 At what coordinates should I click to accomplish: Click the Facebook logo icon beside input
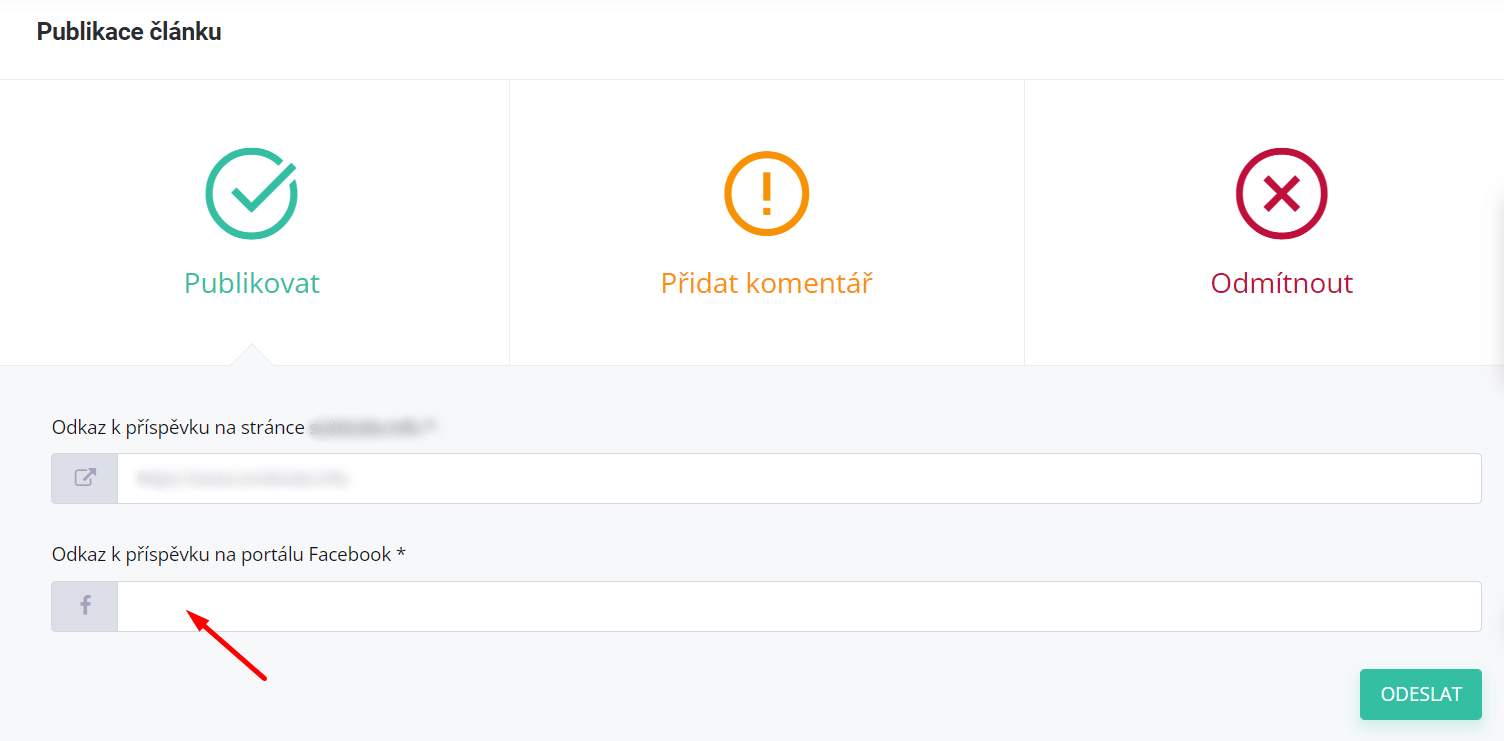(x=85, y=606)
